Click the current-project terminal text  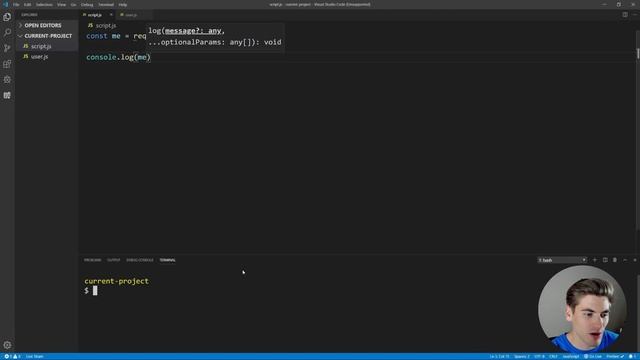coord(116,281)
